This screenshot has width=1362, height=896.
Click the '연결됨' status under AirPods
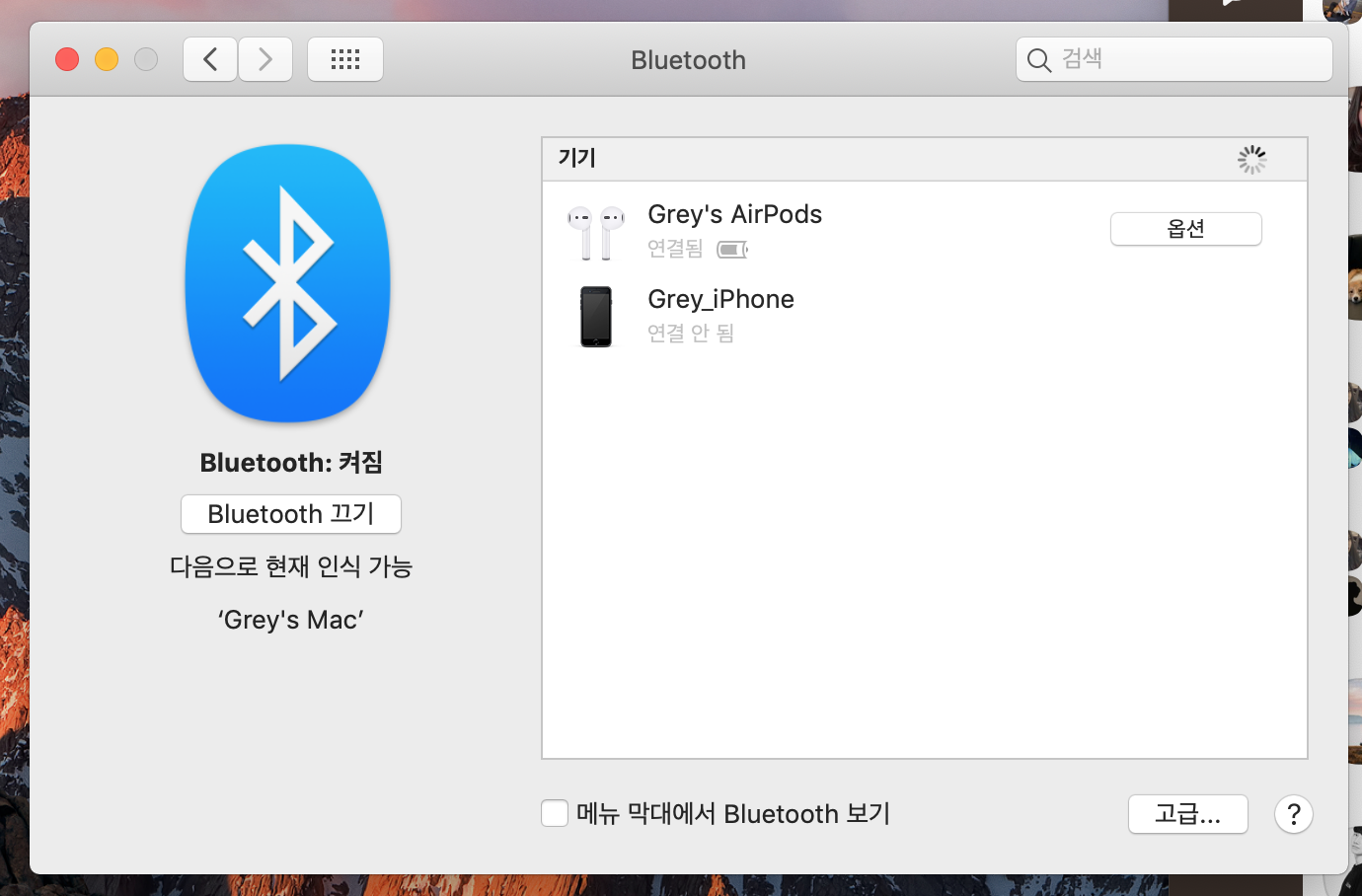click(675, 249)
